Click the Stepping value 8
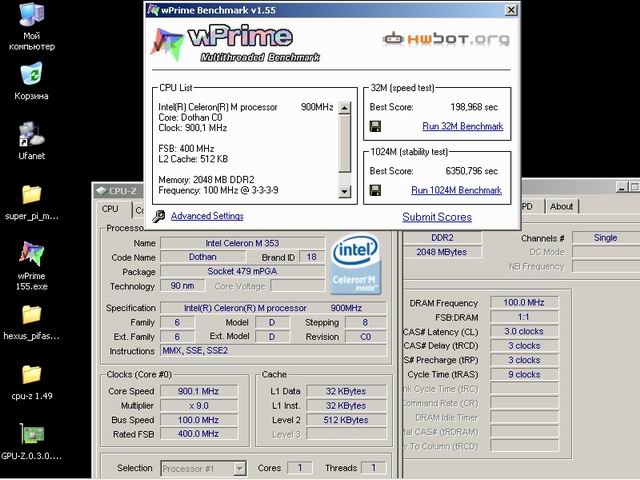The width and height of the screenshot is (640, 480). click(x=366, y=322)
